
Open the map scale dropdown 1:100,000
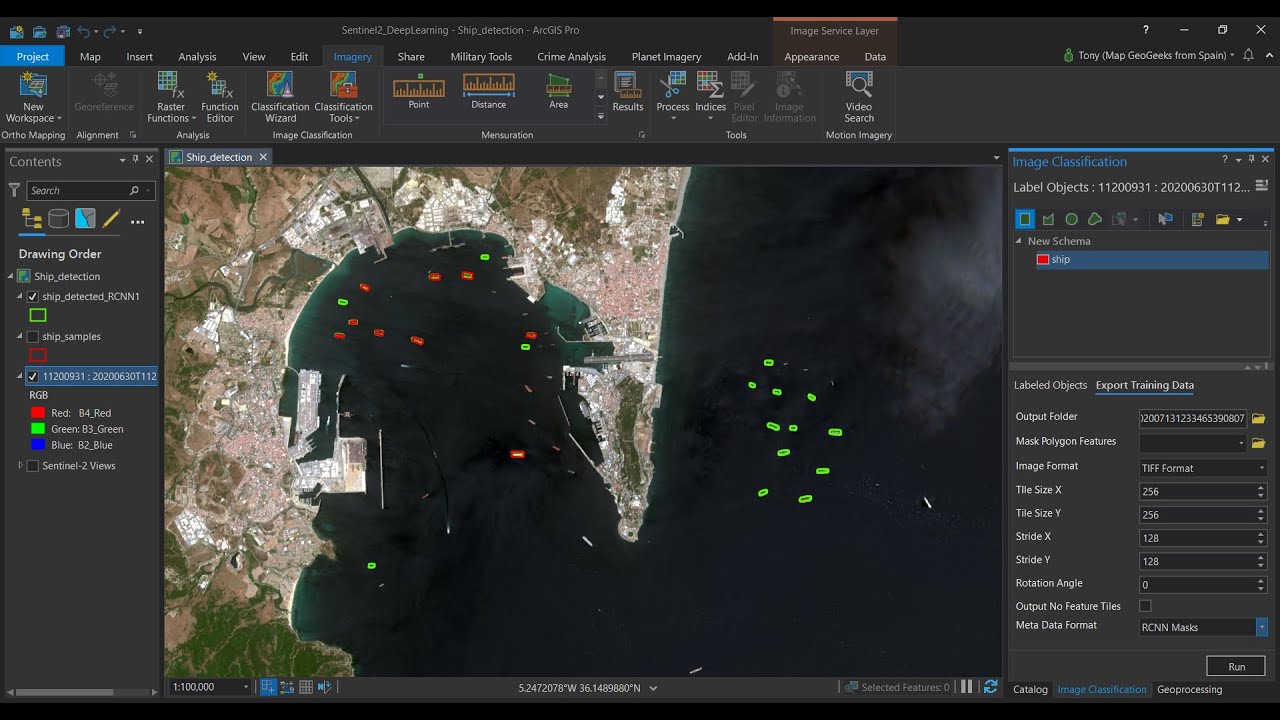[246, 687]
